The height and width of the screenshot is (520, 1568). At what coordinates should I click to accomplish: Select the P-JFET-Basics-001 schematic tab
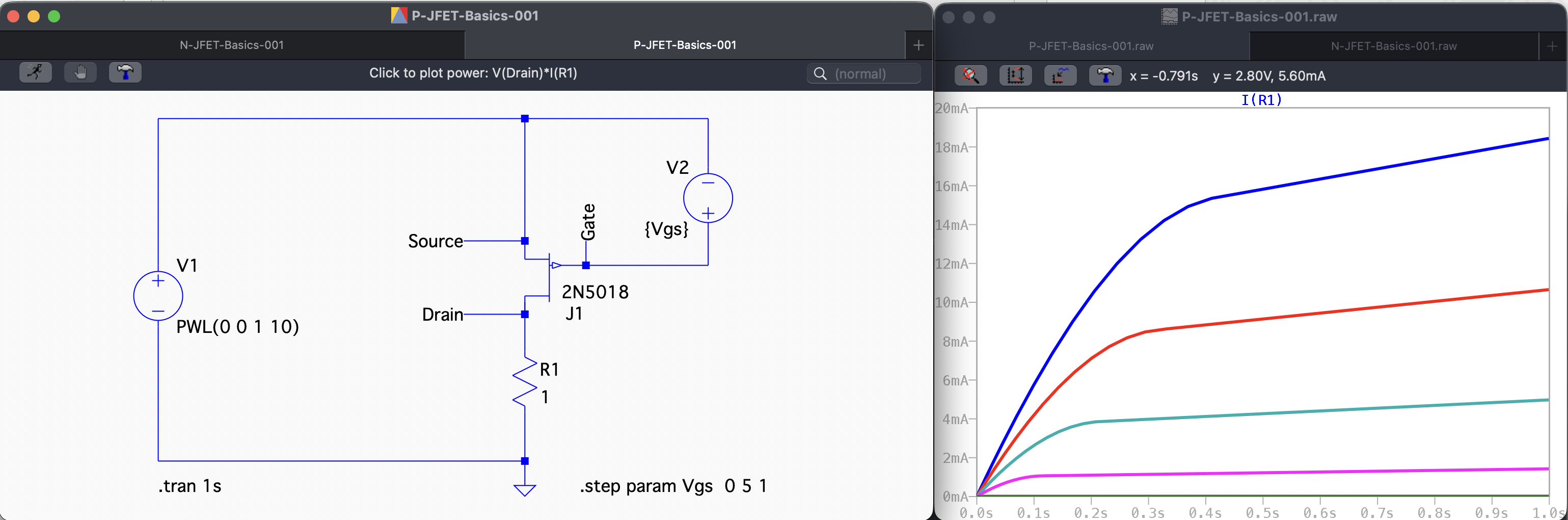pyautogui.click(x=685, y=45)
